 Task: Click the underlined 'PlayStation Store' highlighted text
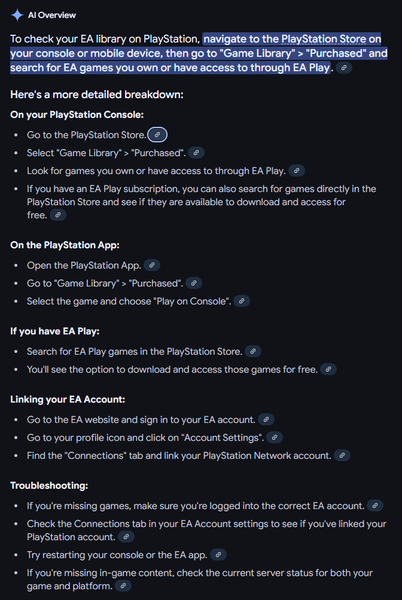[324, 39]
